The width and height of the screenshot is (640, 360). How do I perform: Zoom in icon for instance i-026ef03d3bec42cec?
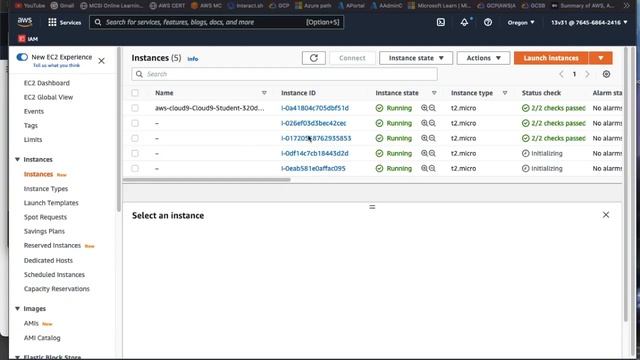pyautogui.click(x=424, y=123)
